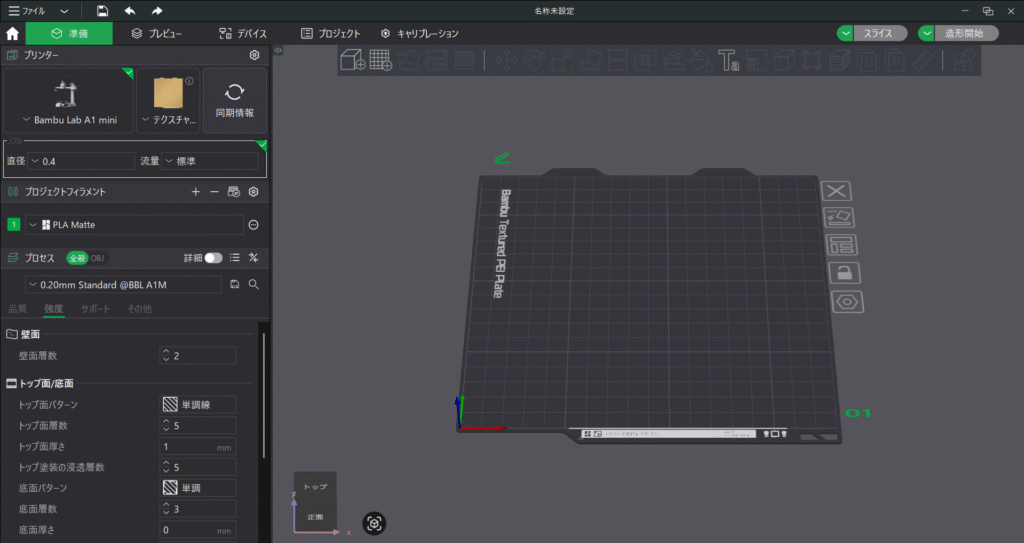Open the nozzle 直径 0.4 dropdown

[x=81, y=161]
